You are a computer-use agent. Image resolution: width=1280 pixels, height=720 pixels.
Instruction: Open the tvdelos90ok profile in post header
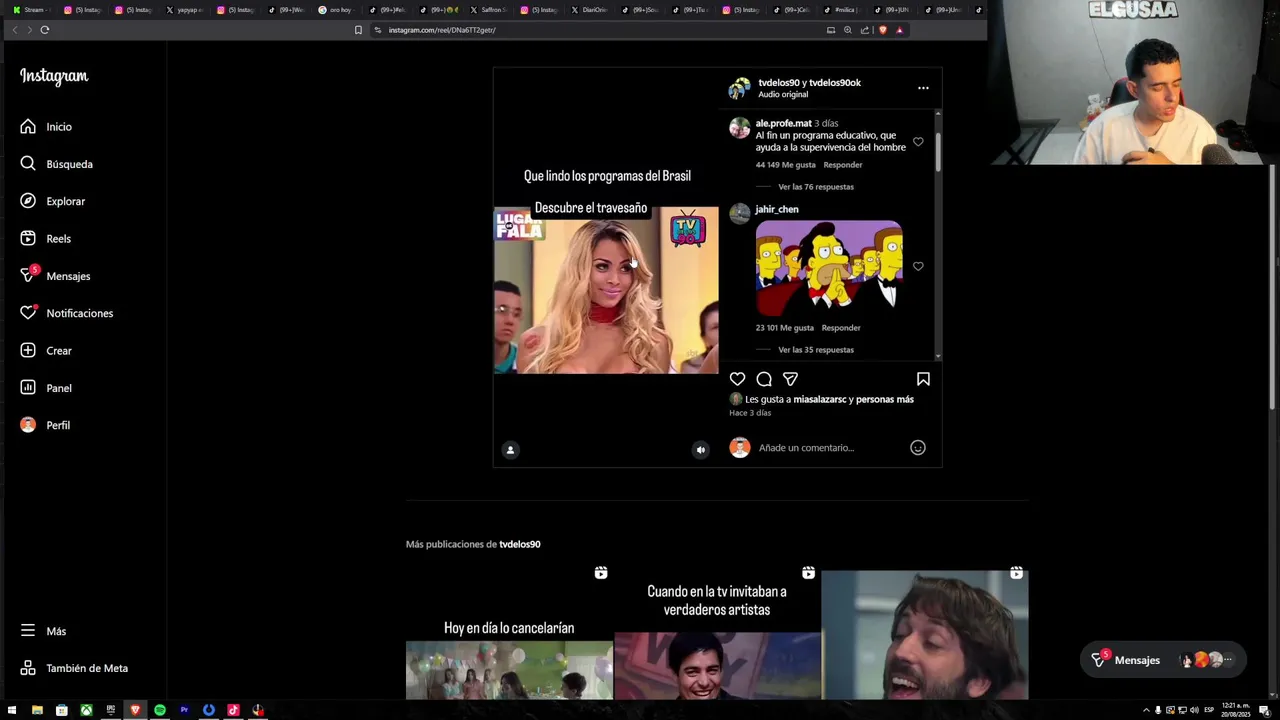pyautogui.click(x=835, y=83)
